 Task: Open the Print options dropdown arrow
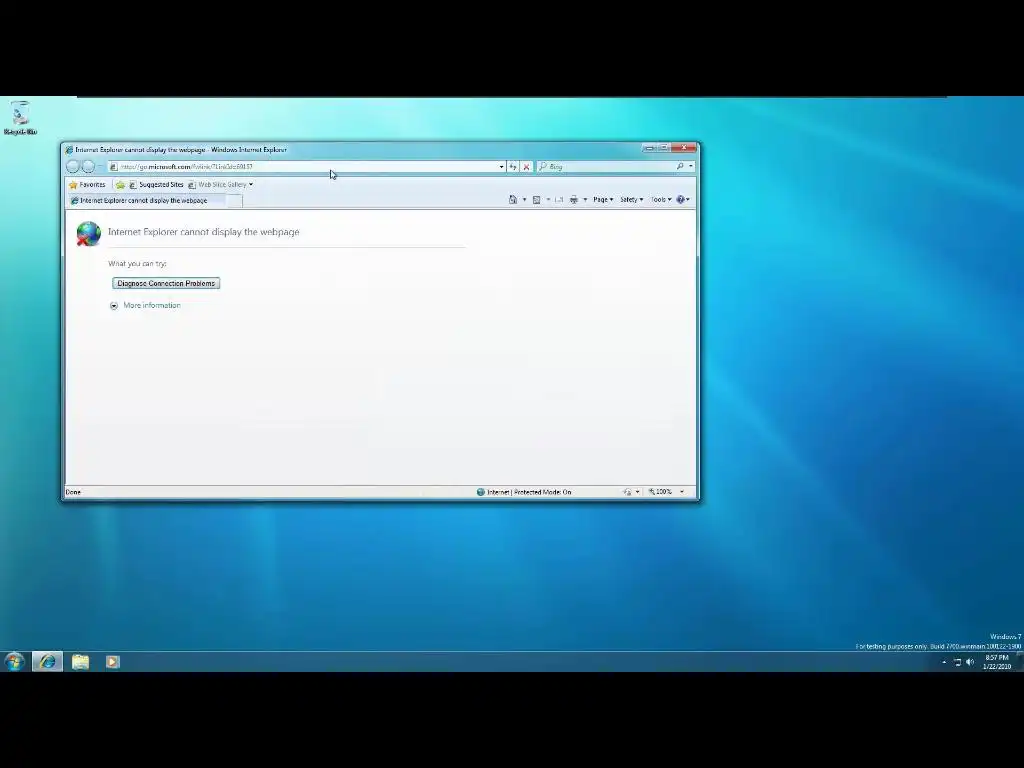point(585,200)
